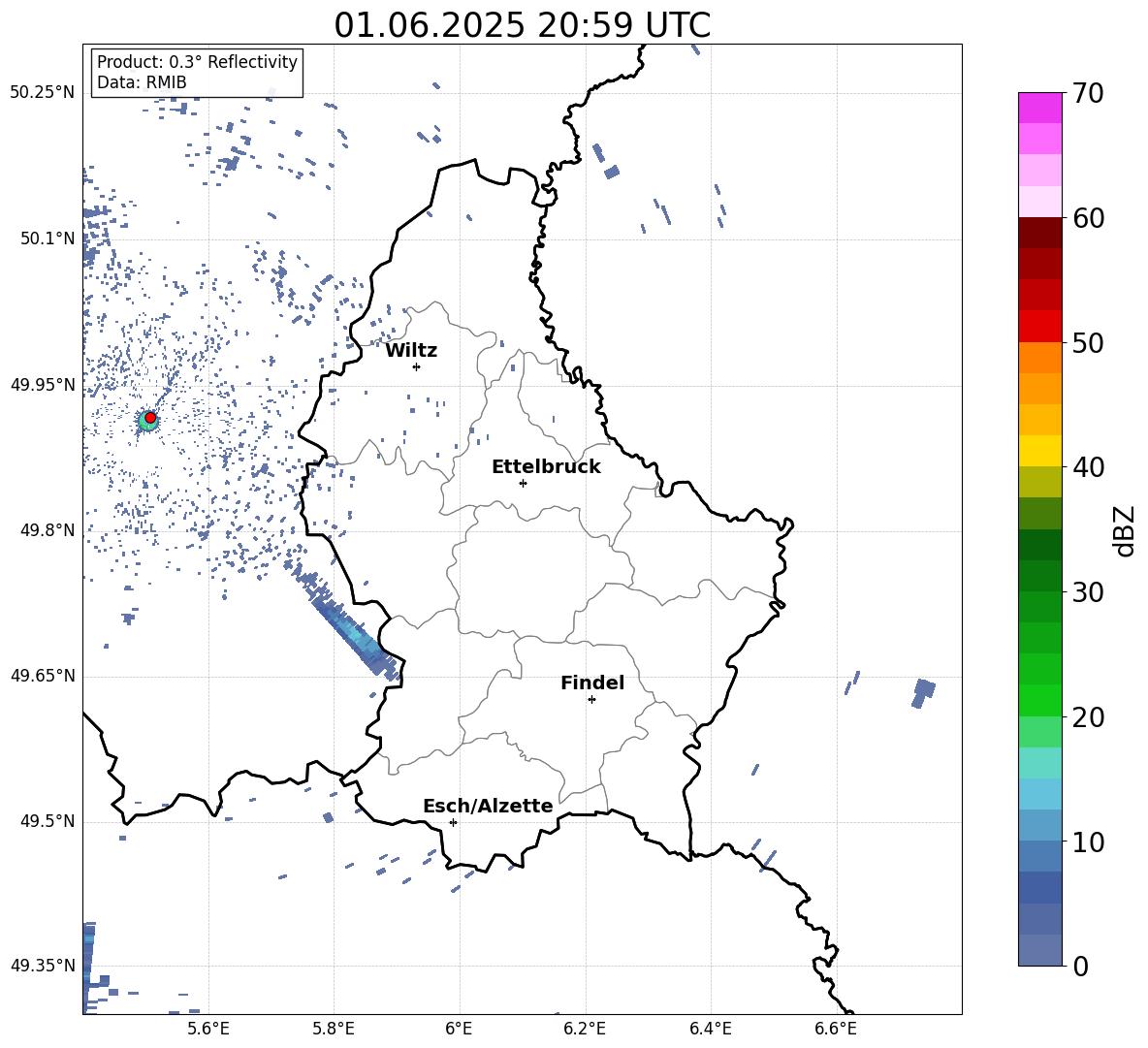This screenshot has height=1048, width=1148.
Task: Click the 20 colorbar tick label
Action: [x=1088, y=717]
